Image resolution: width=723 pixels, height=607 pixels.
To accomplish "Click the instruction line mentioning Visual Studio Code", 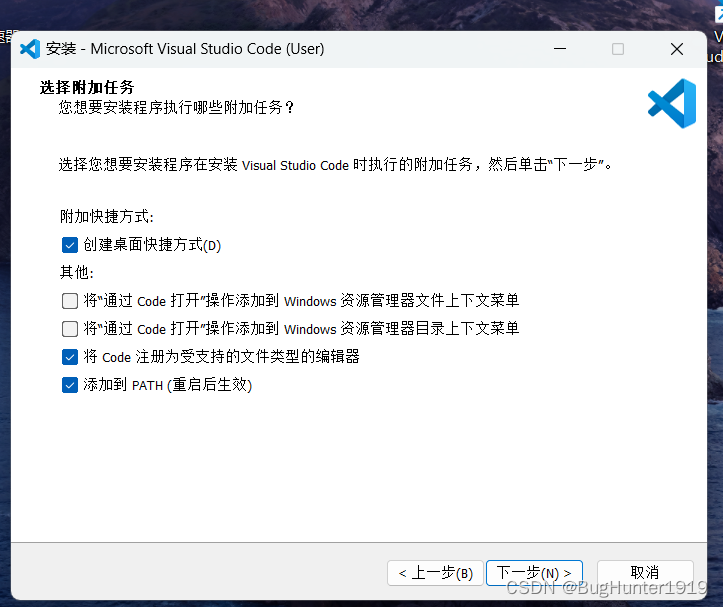I will [x=335, y=164].
